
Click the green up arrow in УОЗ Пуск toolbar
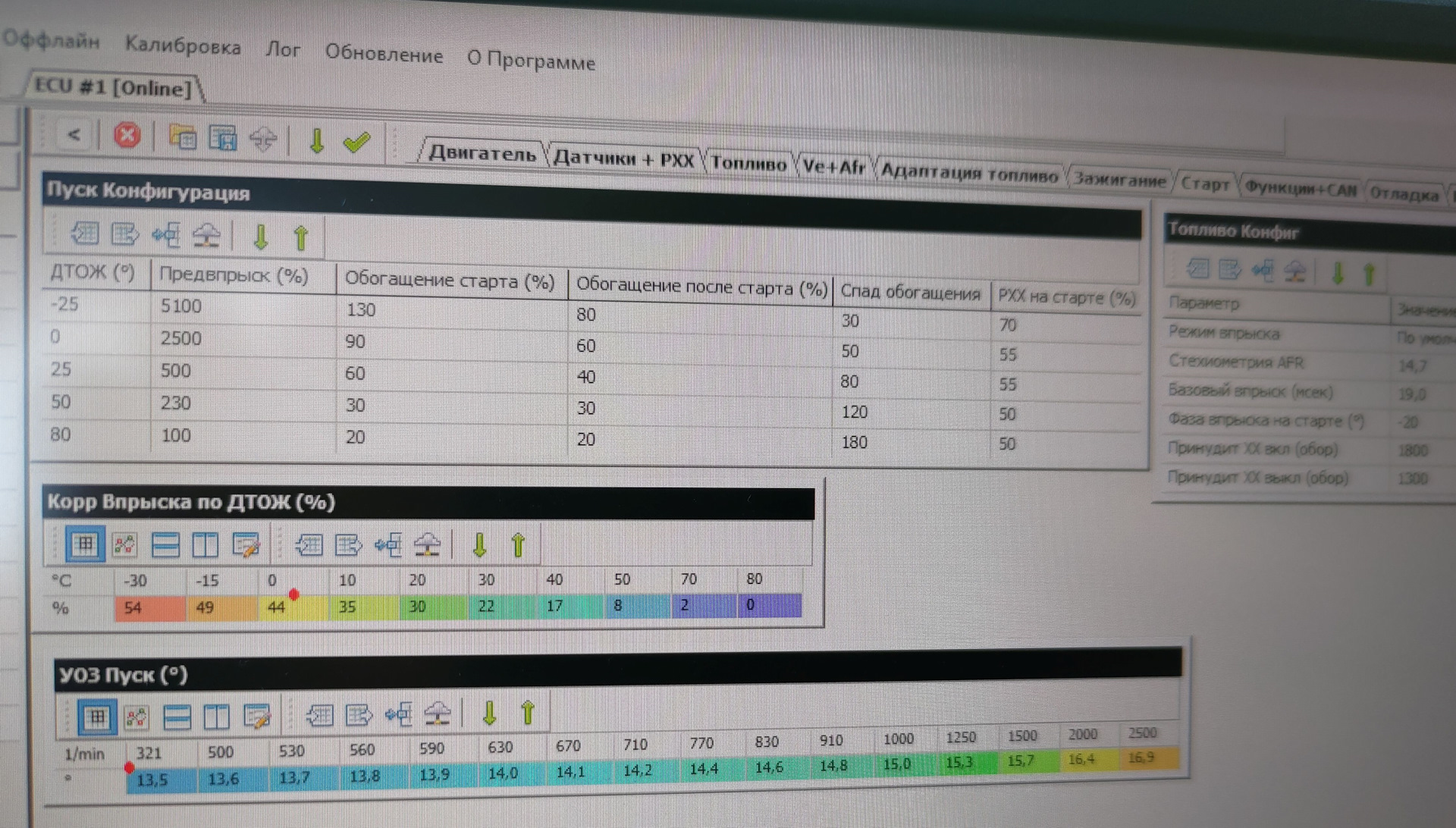[528, 712]
